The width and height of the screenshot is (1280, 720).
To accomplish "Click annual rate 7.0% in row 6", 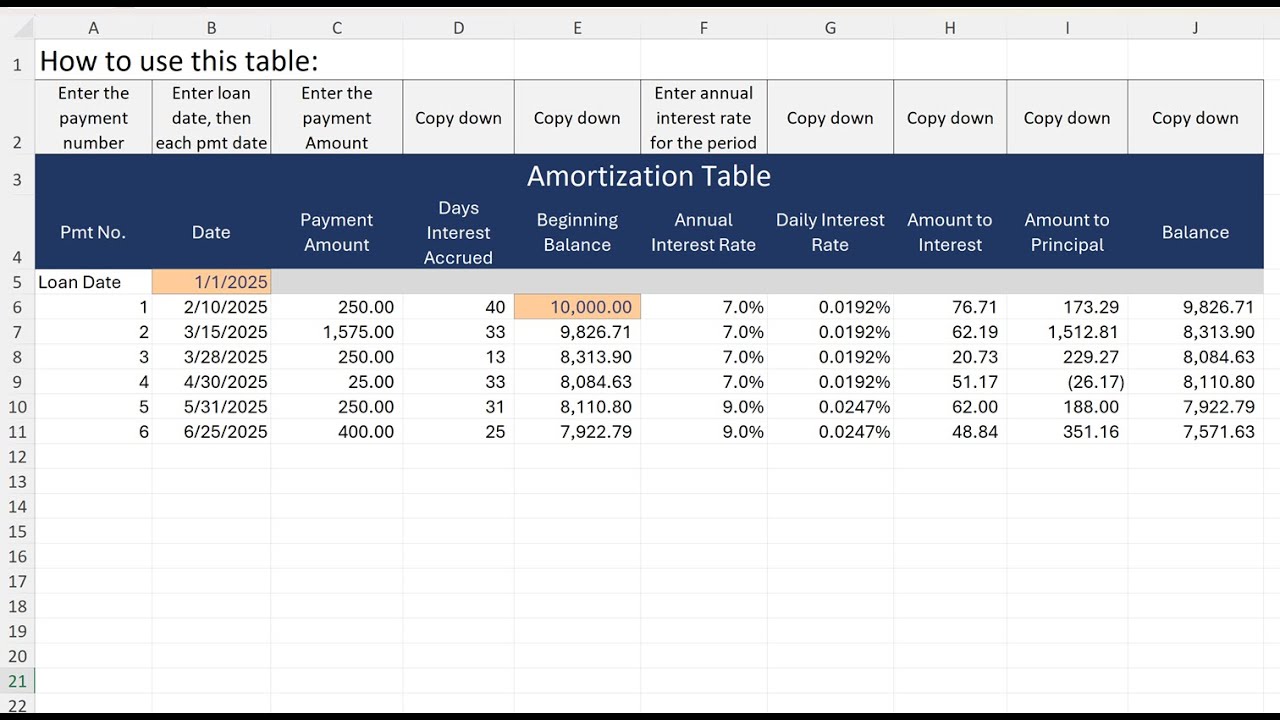I will (x=704, y=307).
